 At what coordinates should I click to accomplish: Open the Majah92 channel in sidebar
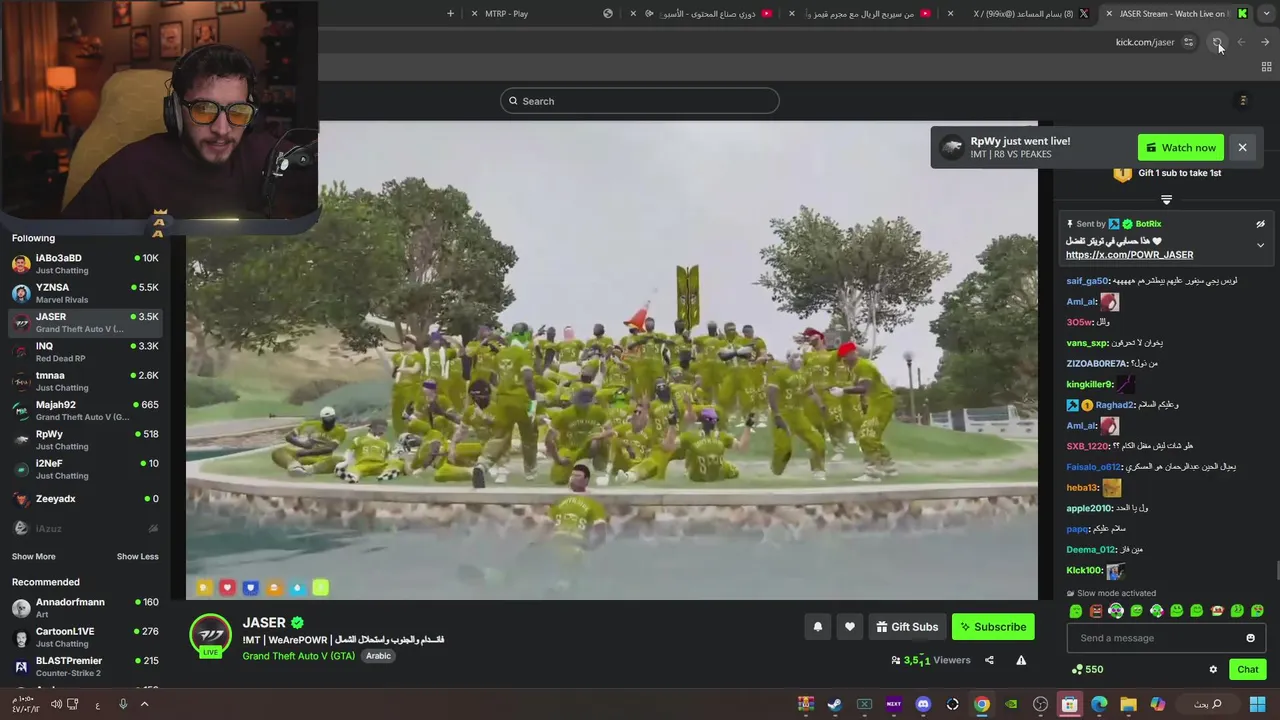coord(85,410)
